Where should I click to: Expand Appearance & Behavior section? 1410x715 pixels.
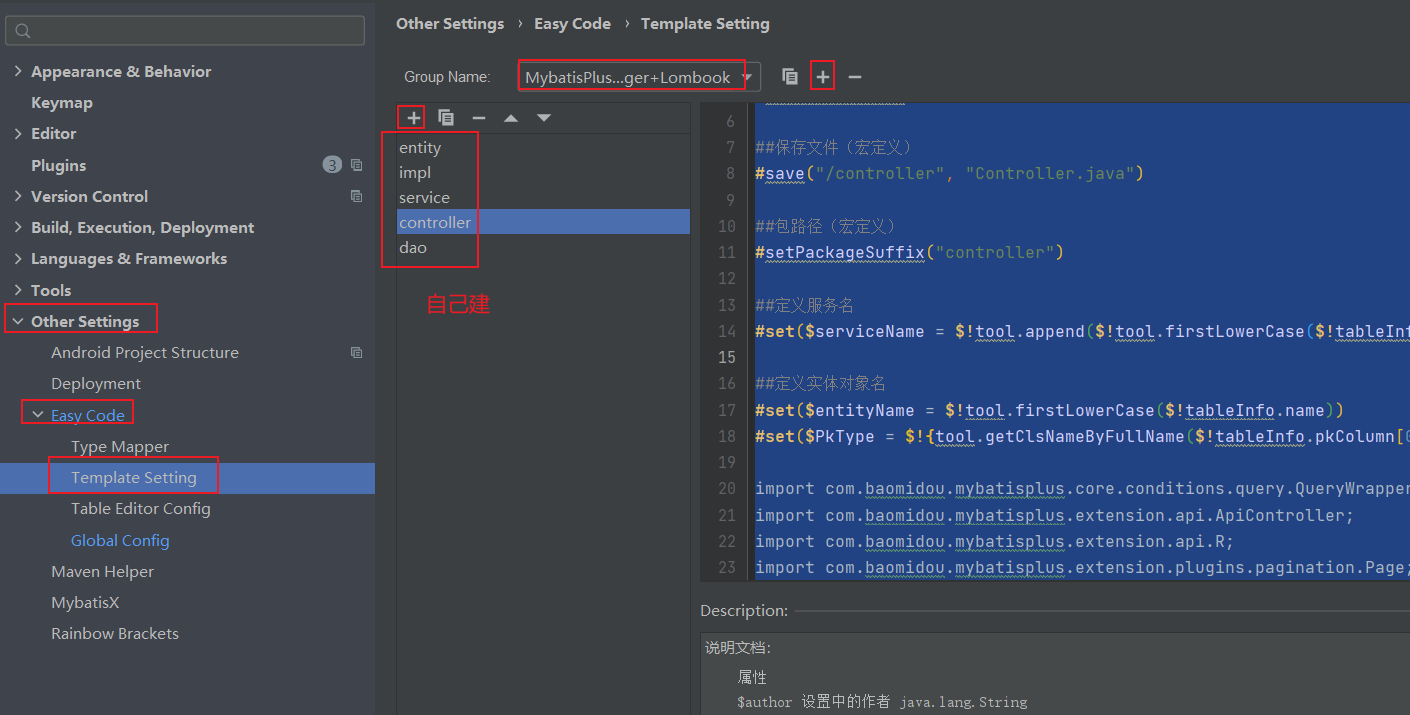click(x=18, y=71)
